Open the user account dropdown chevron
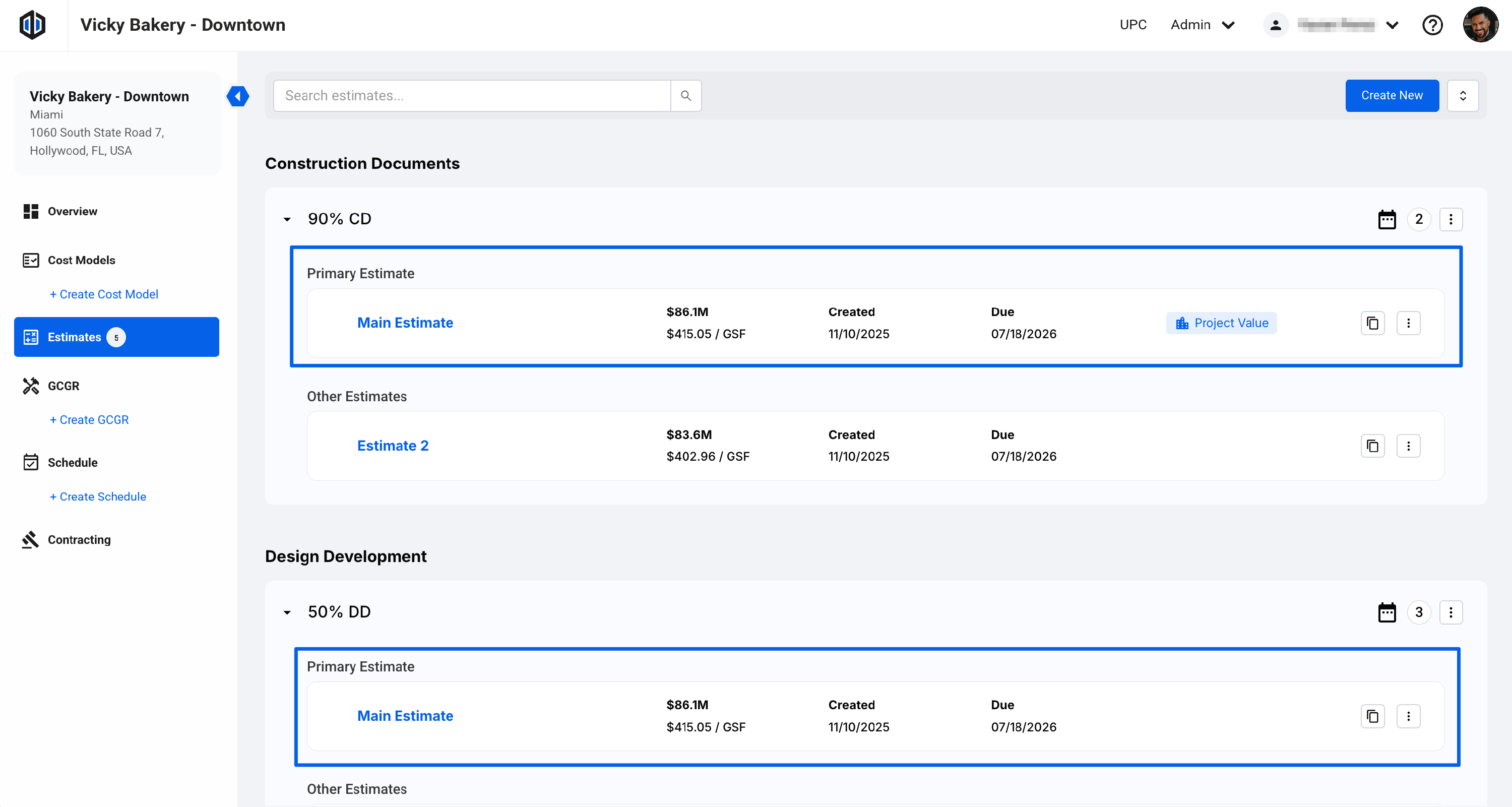The width and height of the screenshot is (1512, 807). 1392,25
